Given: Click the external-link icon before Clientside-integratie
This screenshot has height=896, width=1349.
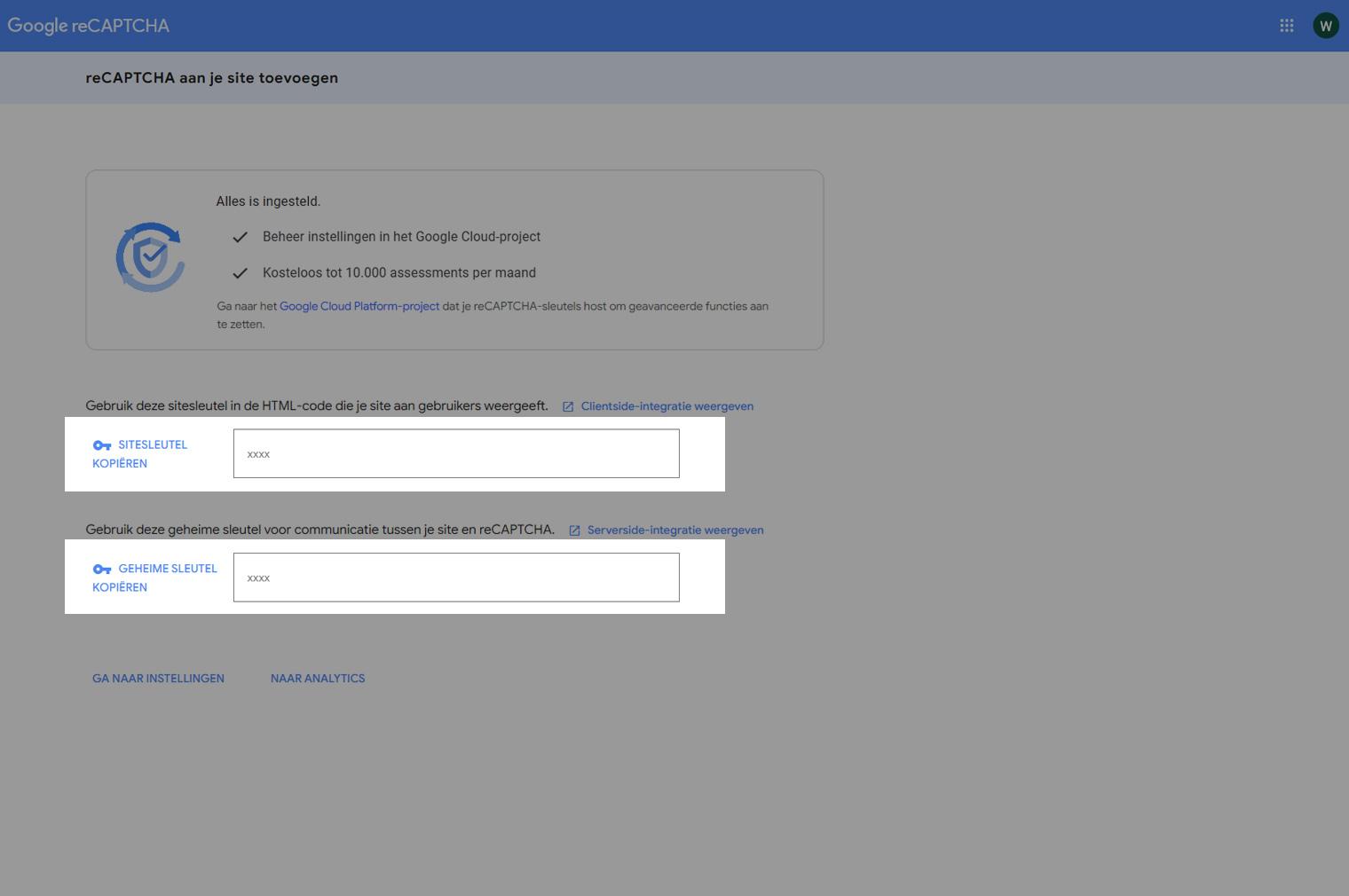Looking at the screenshot, I should coord(568,407).
